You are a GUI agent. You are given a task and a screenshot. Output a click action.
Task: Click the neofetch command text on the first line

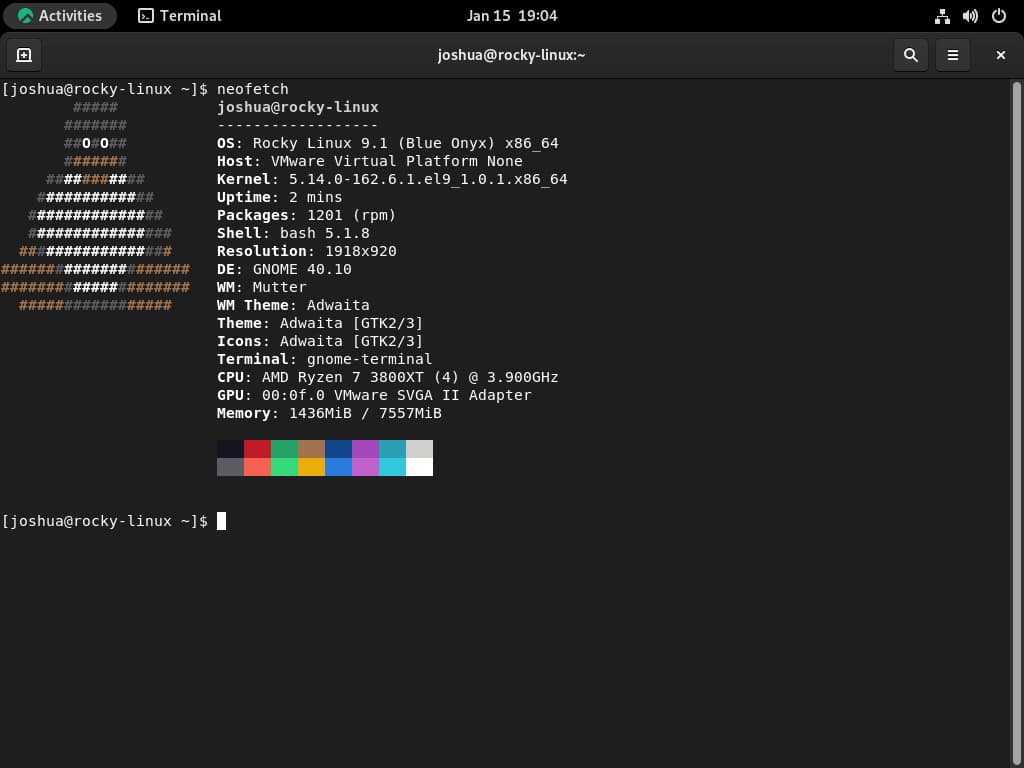click(253, 88)
